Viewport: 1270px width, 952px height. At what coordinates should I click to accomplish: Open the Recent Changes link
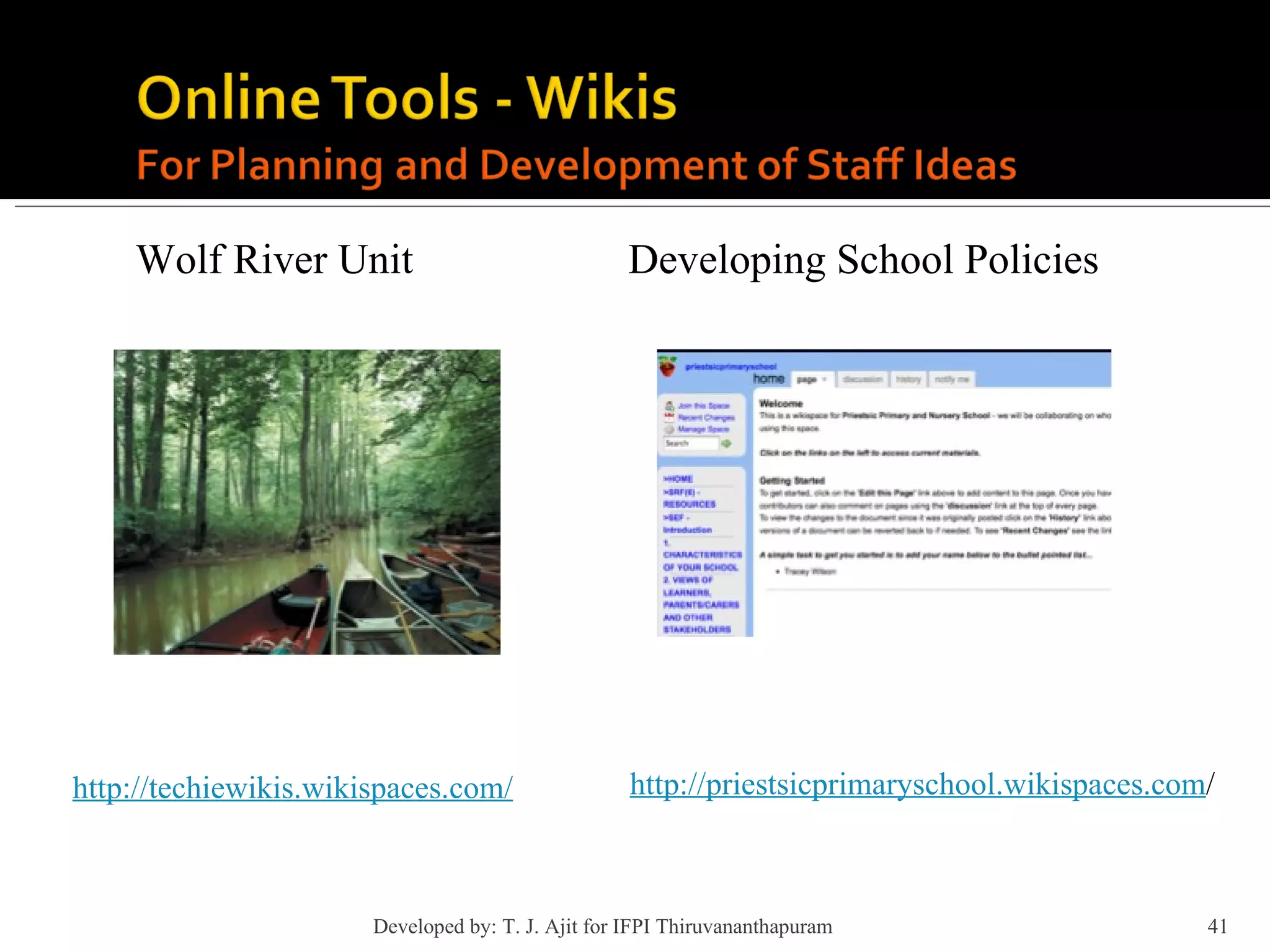(x=706, y=418)
